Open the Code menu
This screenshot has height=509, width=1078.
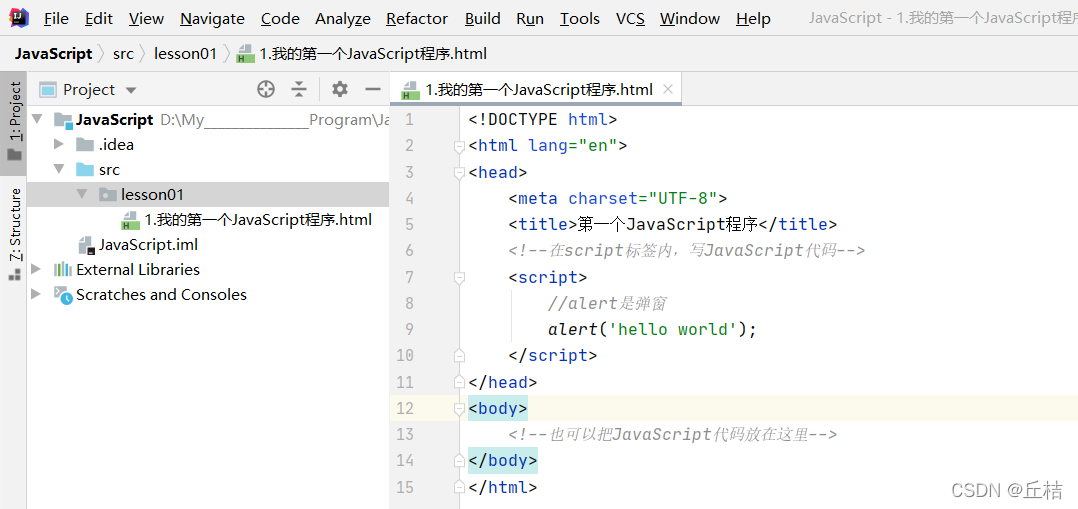click(280, 19)
